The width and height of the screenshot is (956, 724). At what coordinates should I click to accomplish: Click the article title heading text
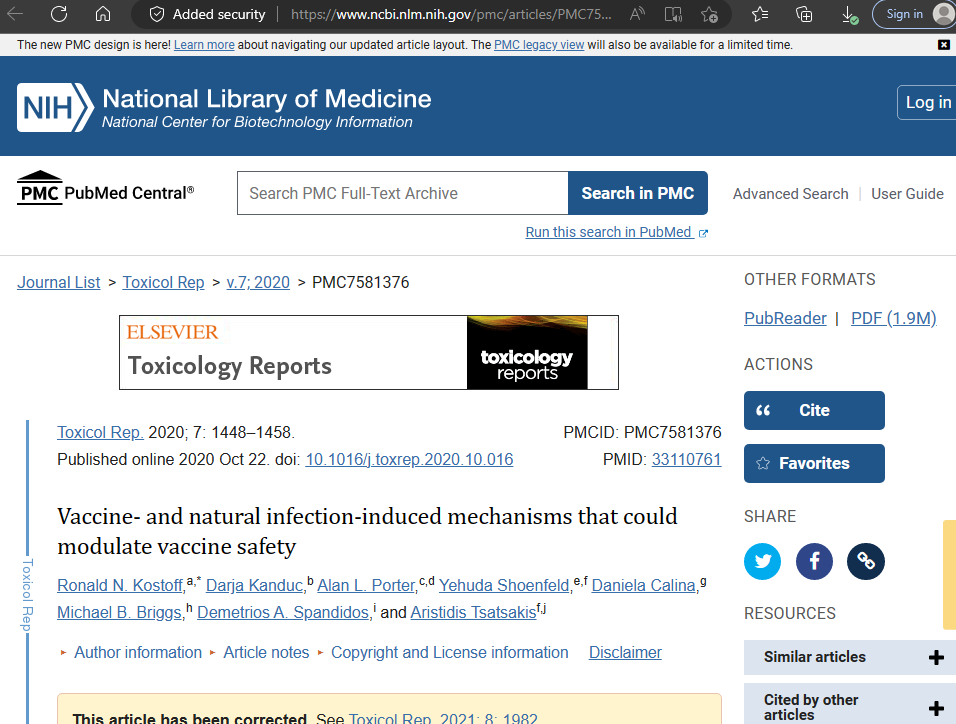tap(368, 531)
